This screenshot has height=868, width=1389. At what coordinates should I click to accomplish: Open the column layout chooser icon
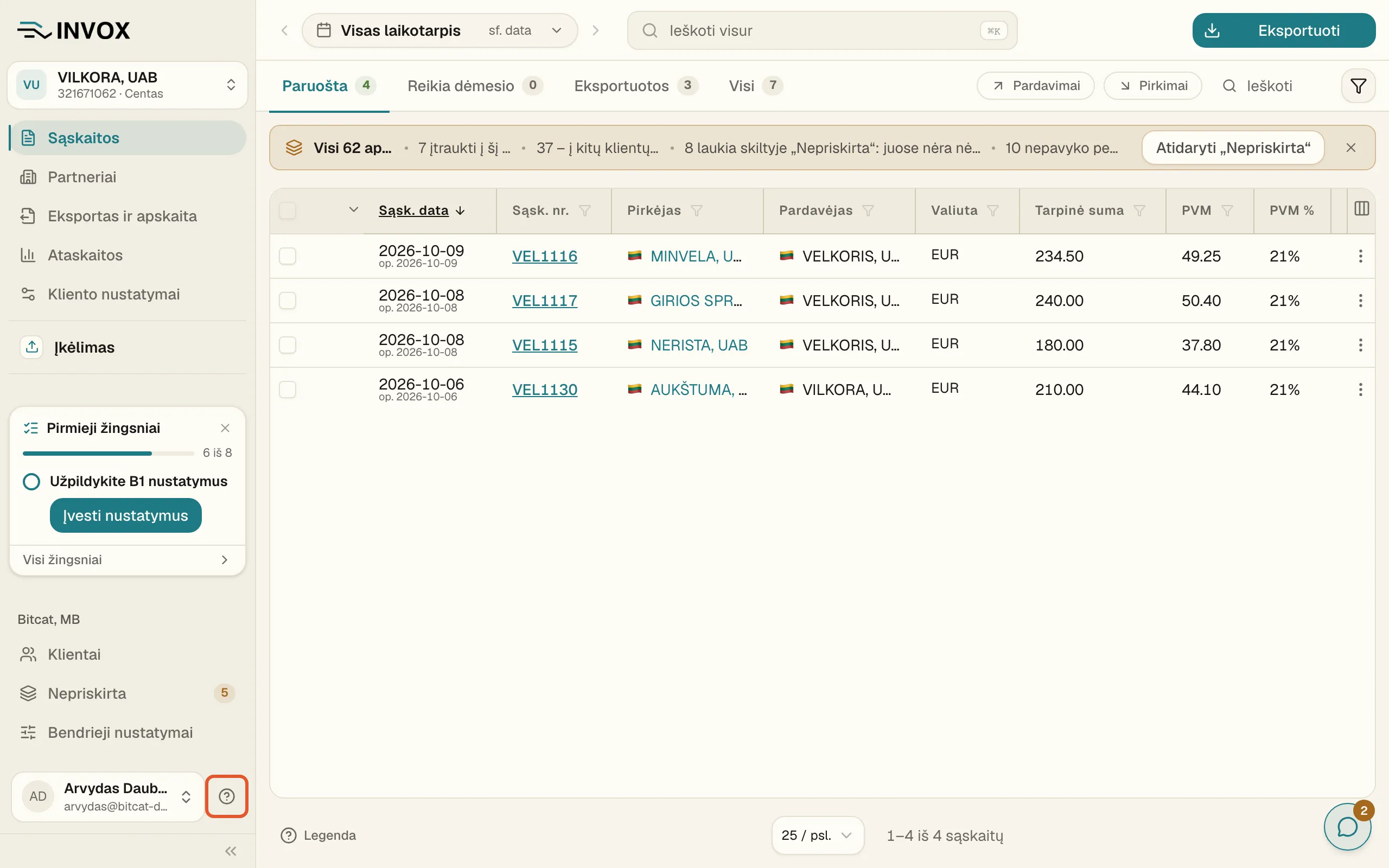1361,208
